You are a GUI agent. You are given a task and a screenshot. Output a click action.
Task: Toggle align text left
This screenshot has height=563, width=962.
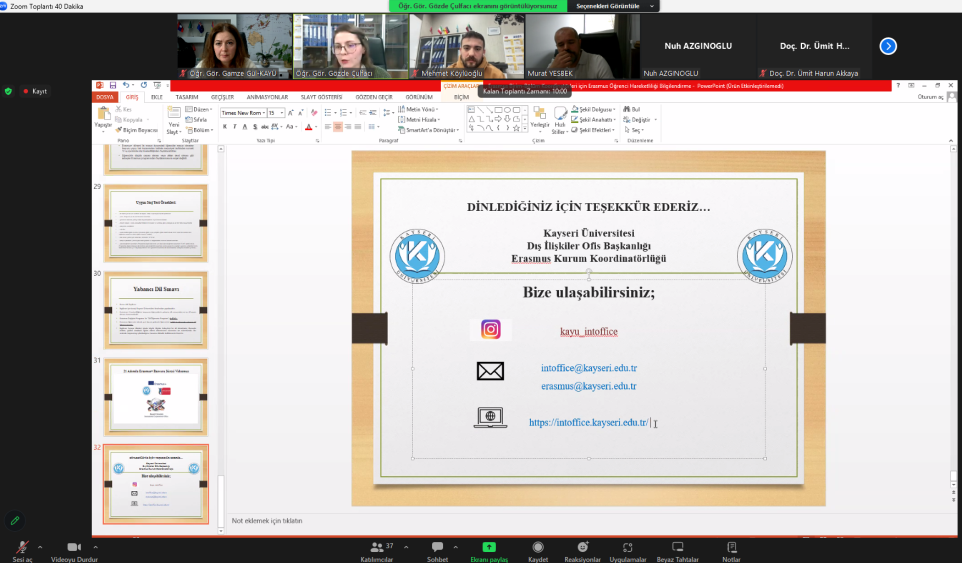pyautogui.click(x=328, y=127)
